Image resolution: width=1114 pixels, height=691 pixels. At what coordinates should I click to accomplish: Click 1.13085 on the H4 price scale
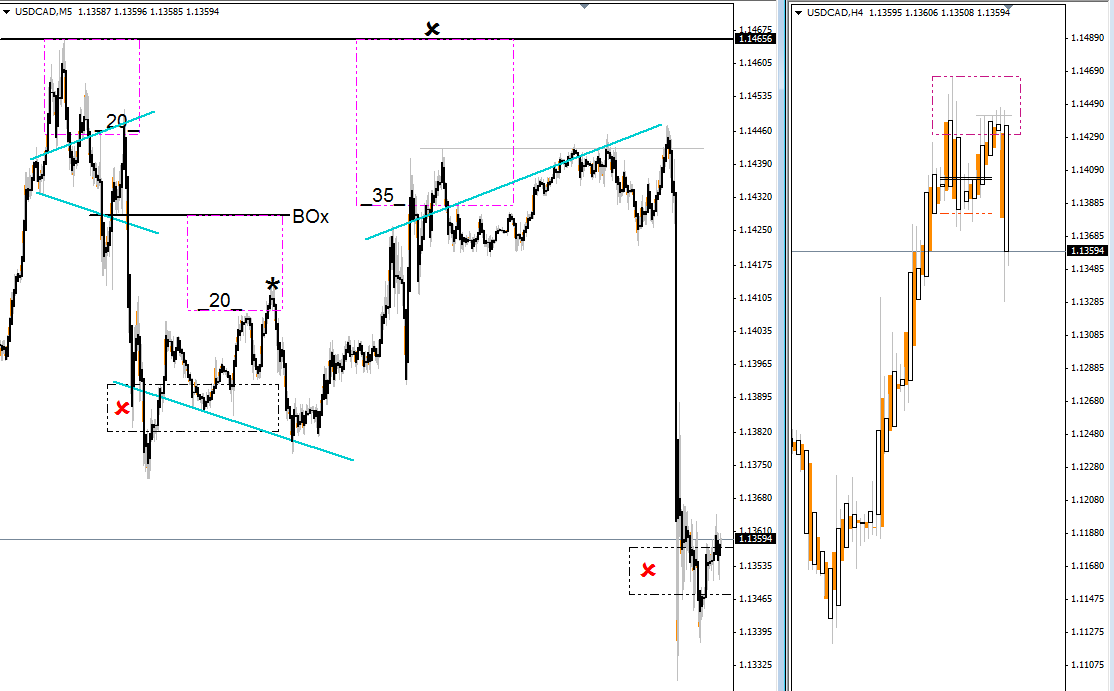click(x=1088, y=334)
